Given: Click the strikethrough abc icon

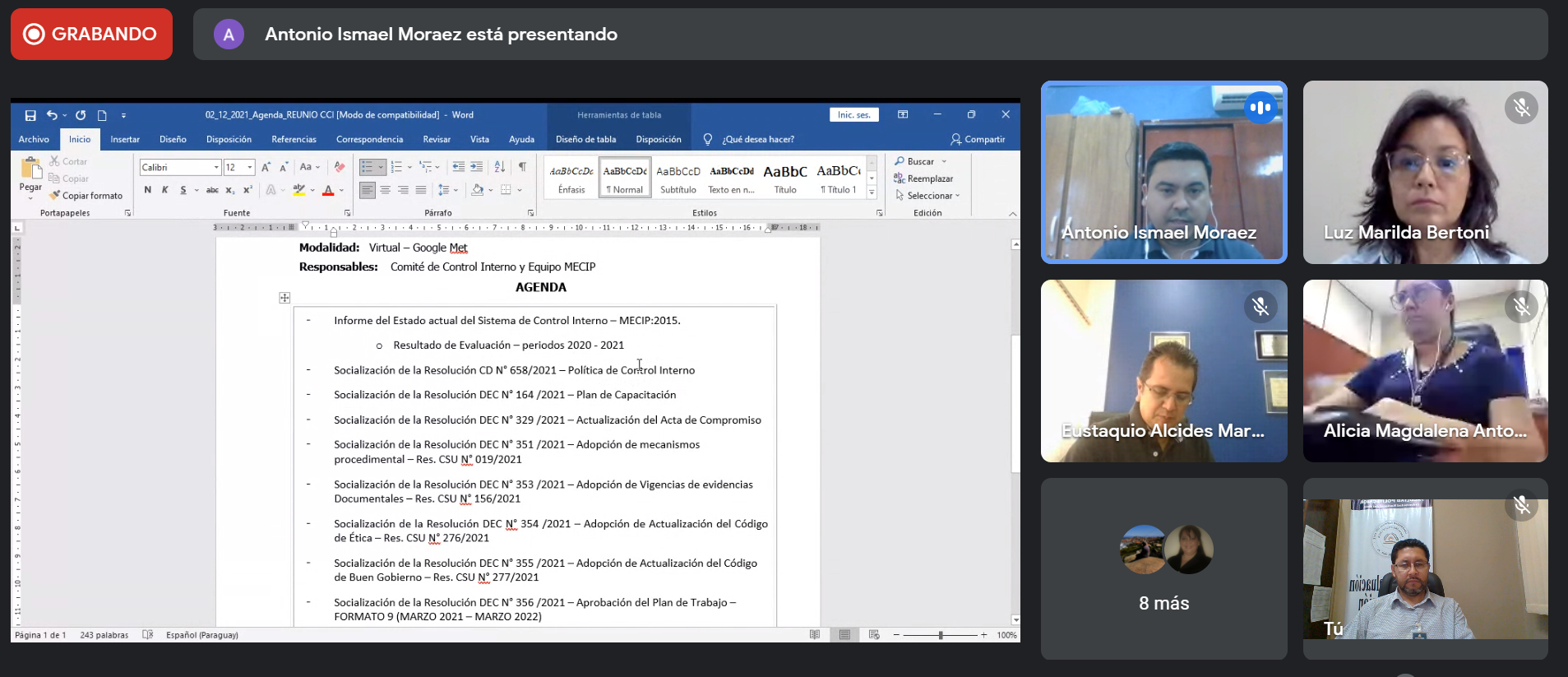Looking at the screenshot, I should point(212,190).
